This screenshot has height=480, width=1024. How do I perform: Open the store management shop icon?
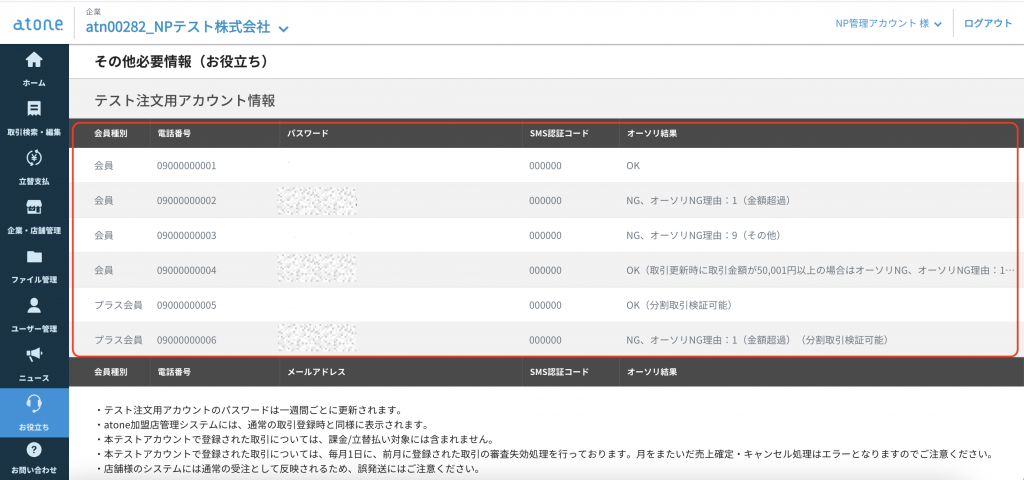tap(34, 207)
